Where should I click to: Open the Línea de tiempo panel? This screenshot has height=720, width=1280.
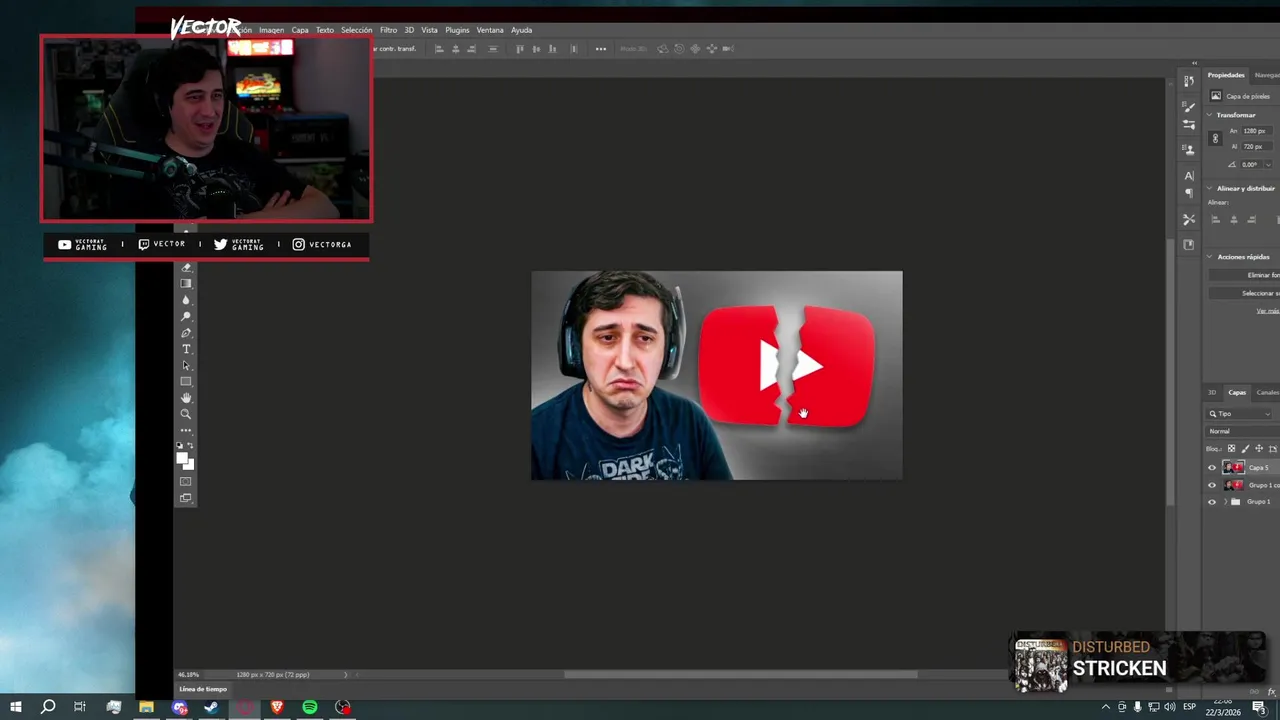coord(202,689)
